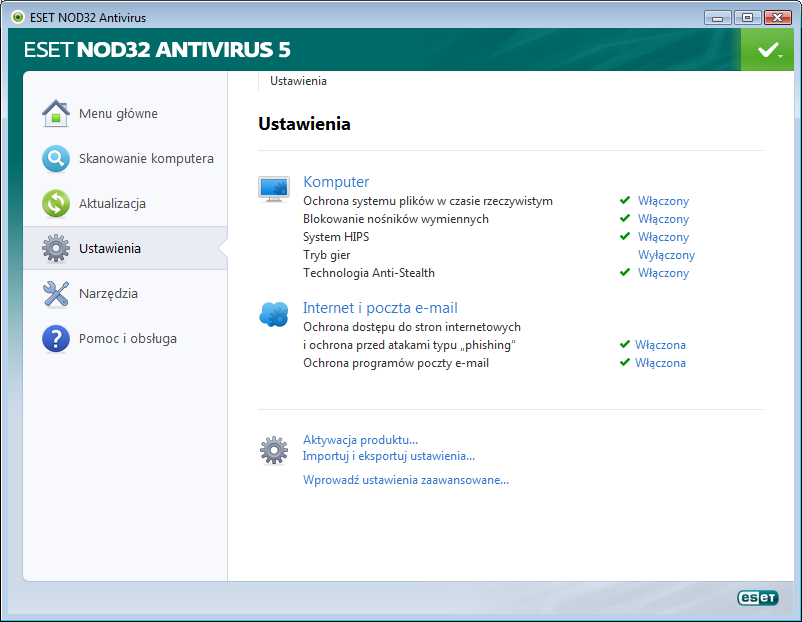The image size is (802, 622).
Task: Click the text Blokowanie nośników wymiennych
Action: click(396, 219)
